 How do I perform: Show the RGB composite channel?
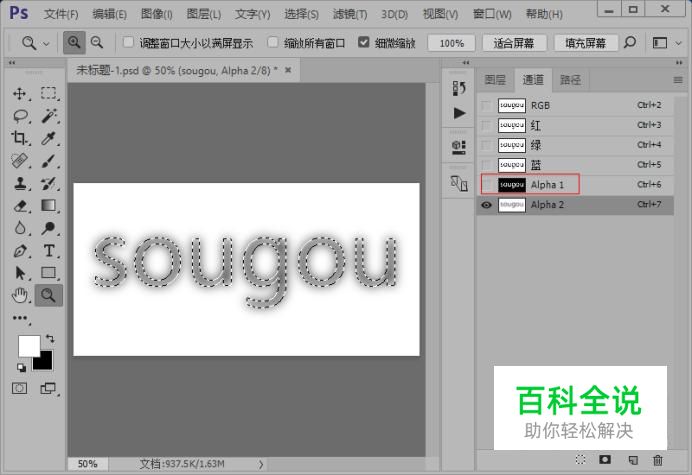coord(486,106)
